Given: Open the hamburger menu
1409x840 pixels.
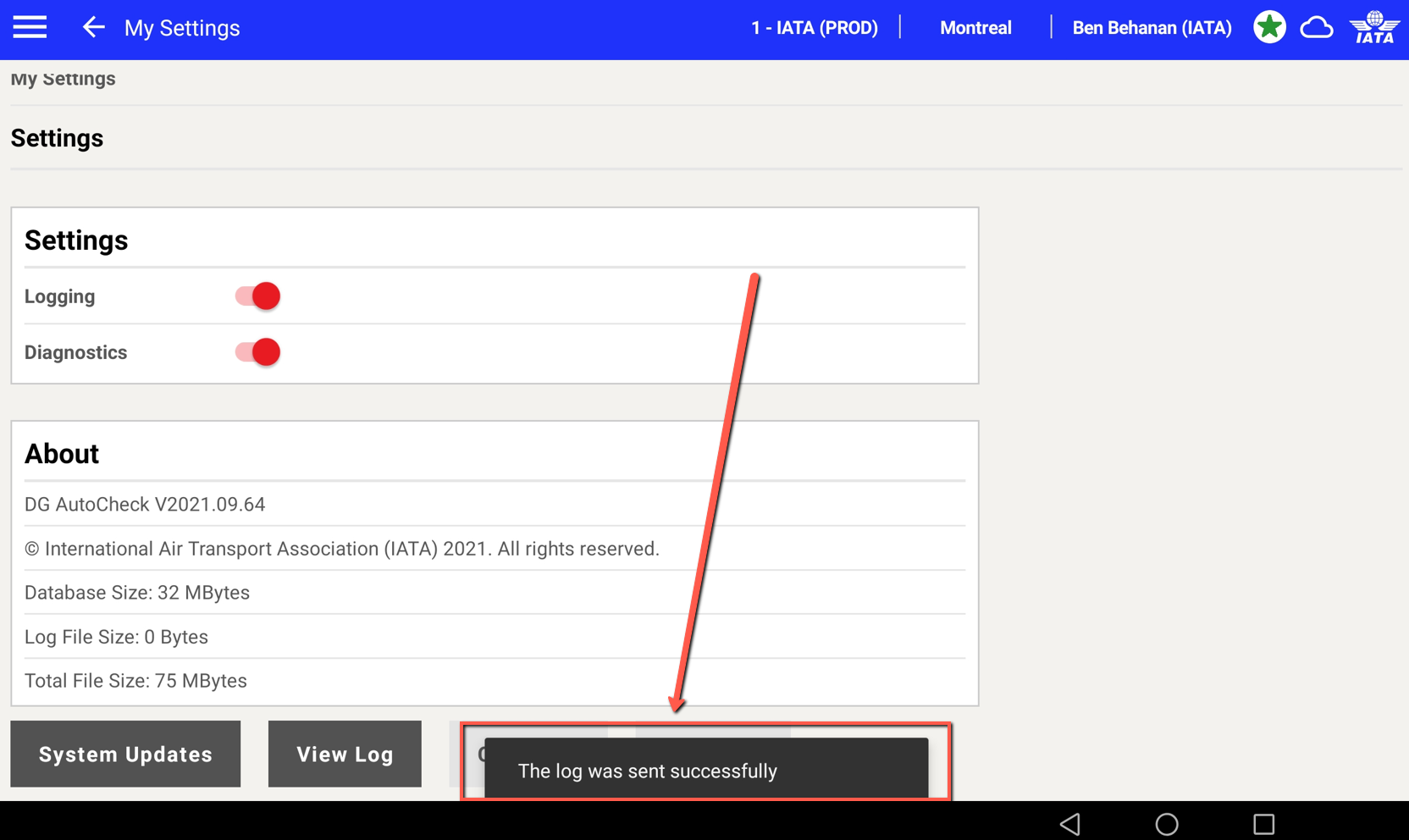Looking at the screenshot, I should click(30, 28).
